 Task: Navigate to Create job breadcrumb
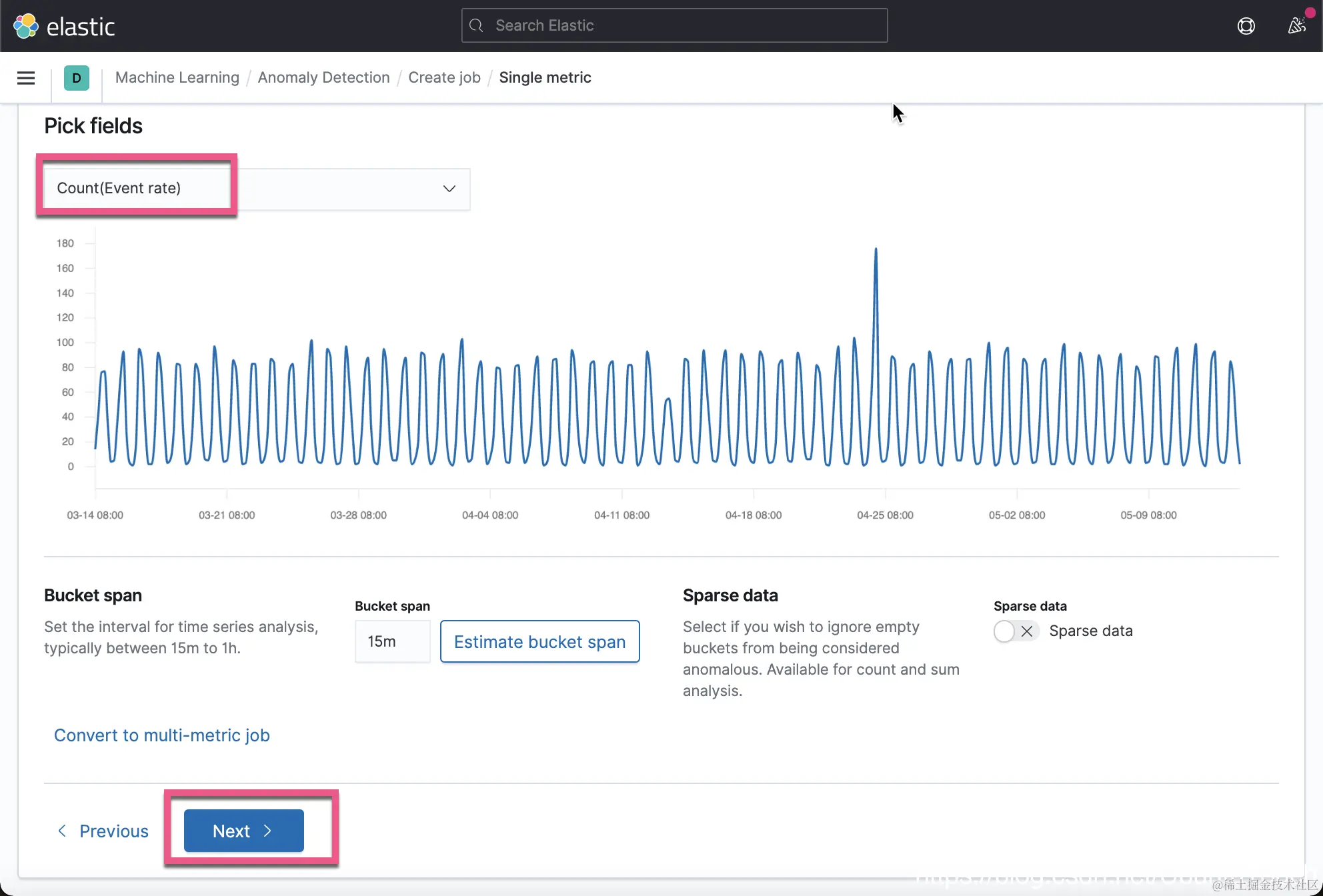pyautogui.click(x=444, y=77)
